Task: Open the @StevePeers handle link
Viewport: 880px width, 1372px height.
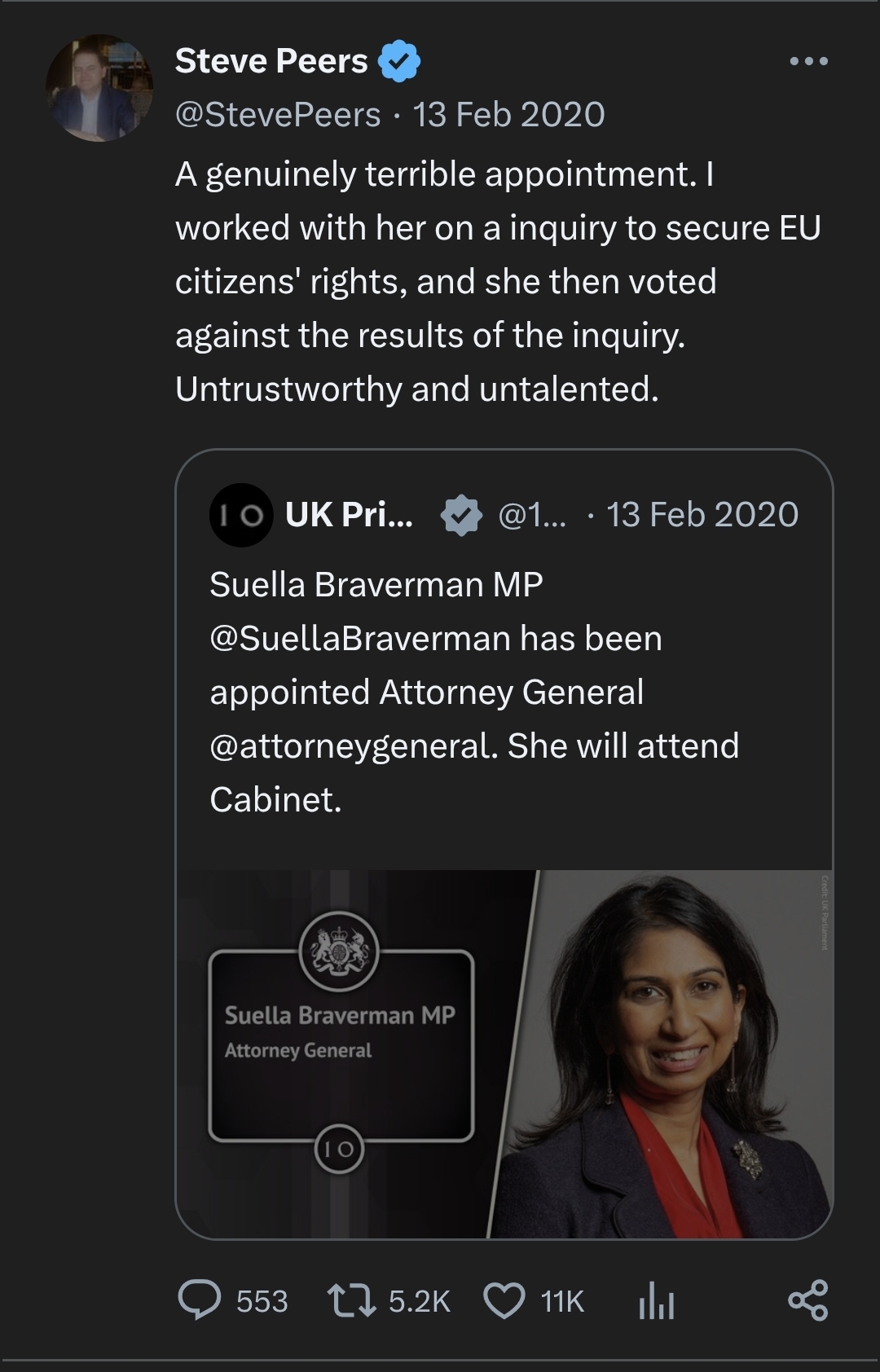Action: tap(278, 115)
